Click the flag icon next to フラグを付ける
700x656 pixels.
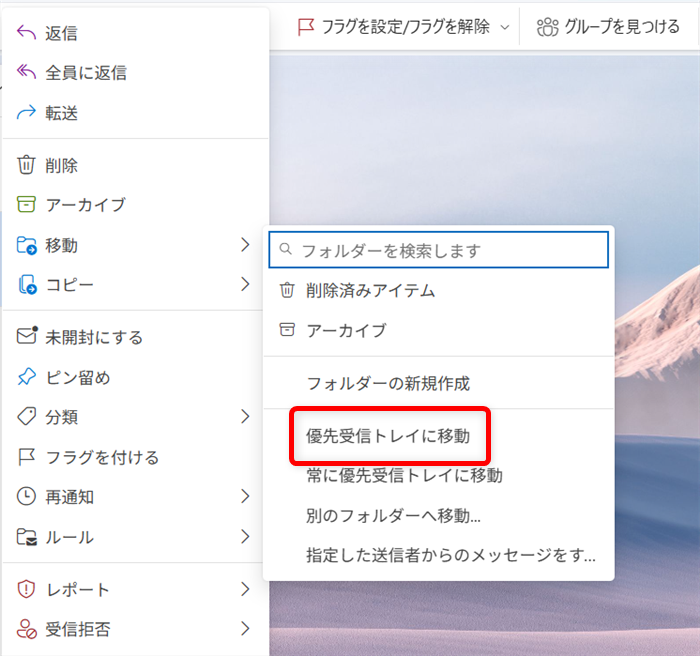tap(27, 457)
